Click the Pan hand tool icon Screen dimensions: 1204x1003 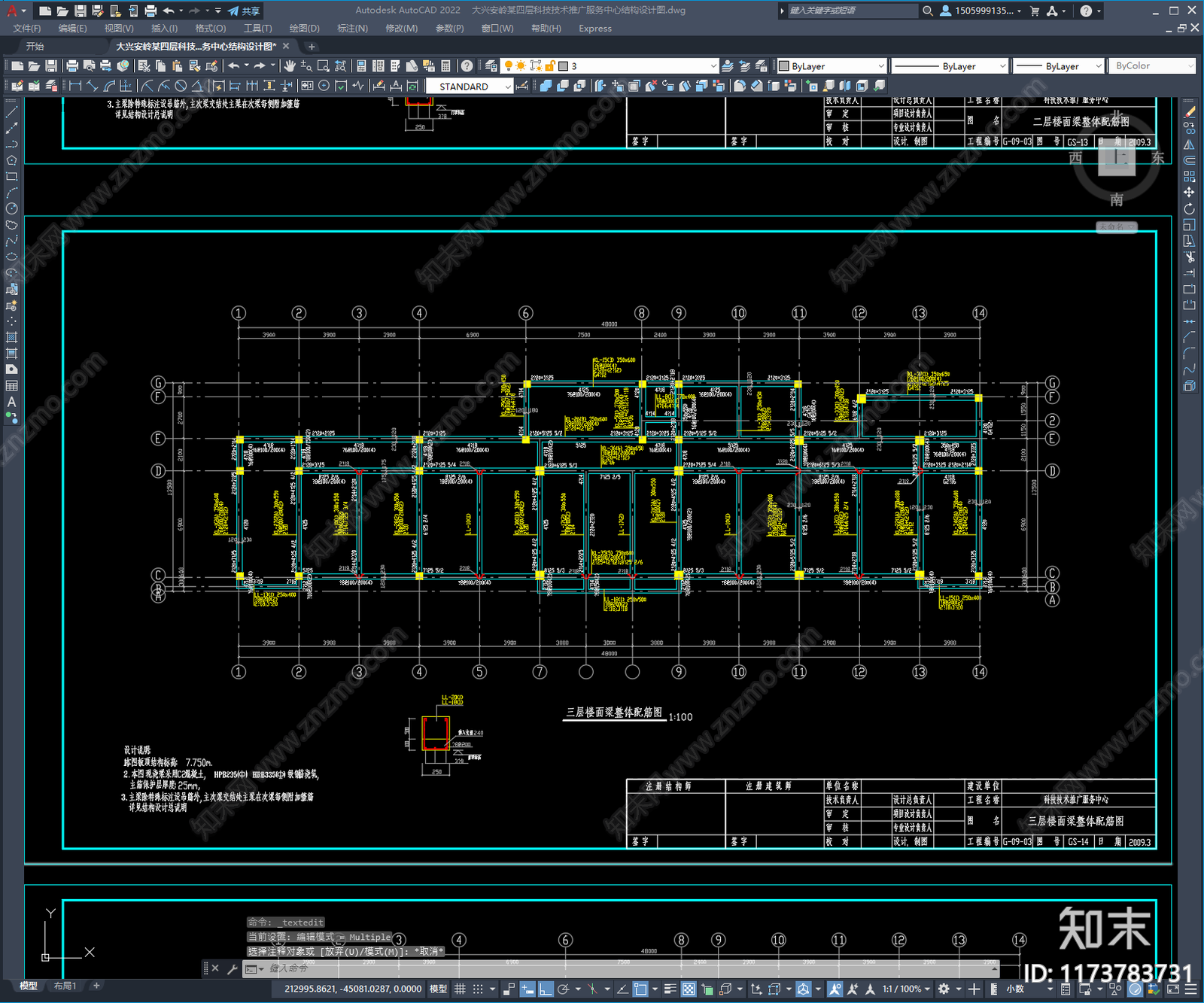pyautogui.click(x=290, y=66)
